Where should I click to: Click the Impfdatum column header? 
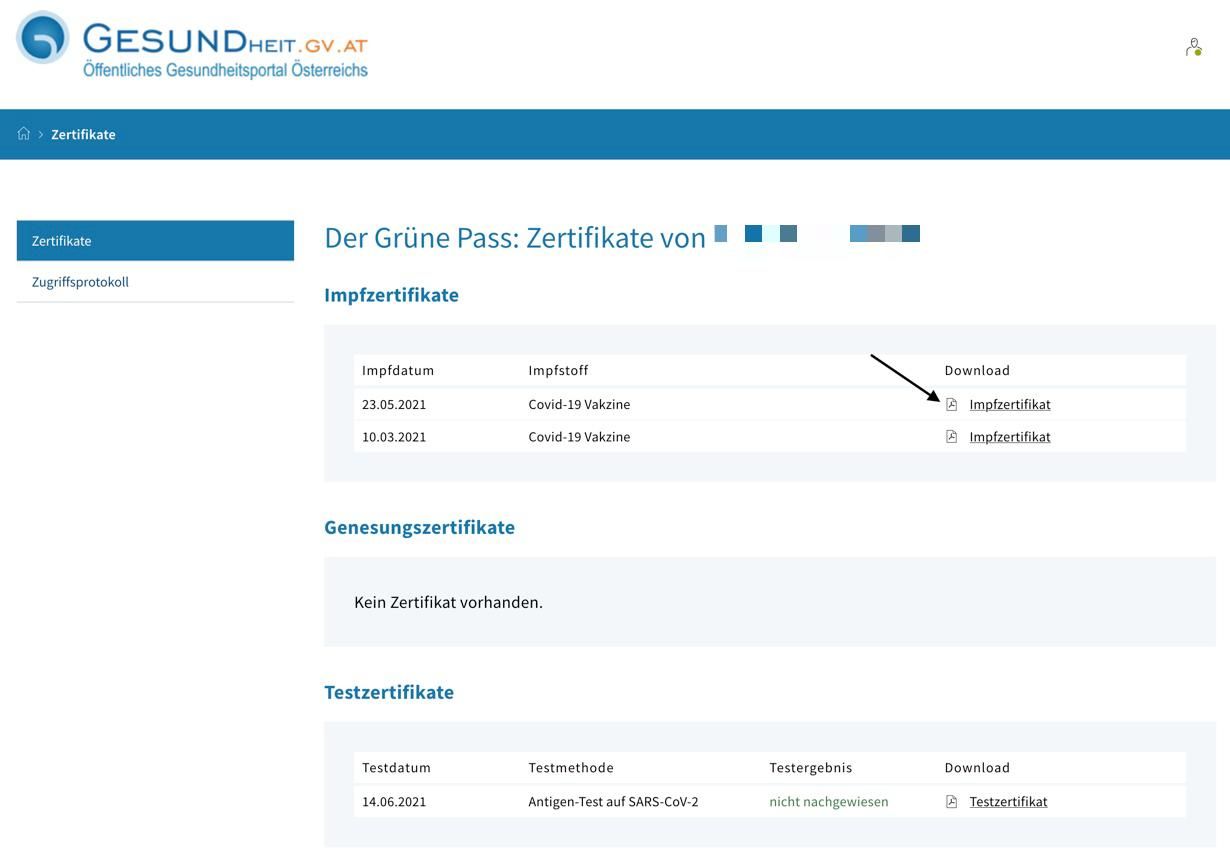pos(397,370)
